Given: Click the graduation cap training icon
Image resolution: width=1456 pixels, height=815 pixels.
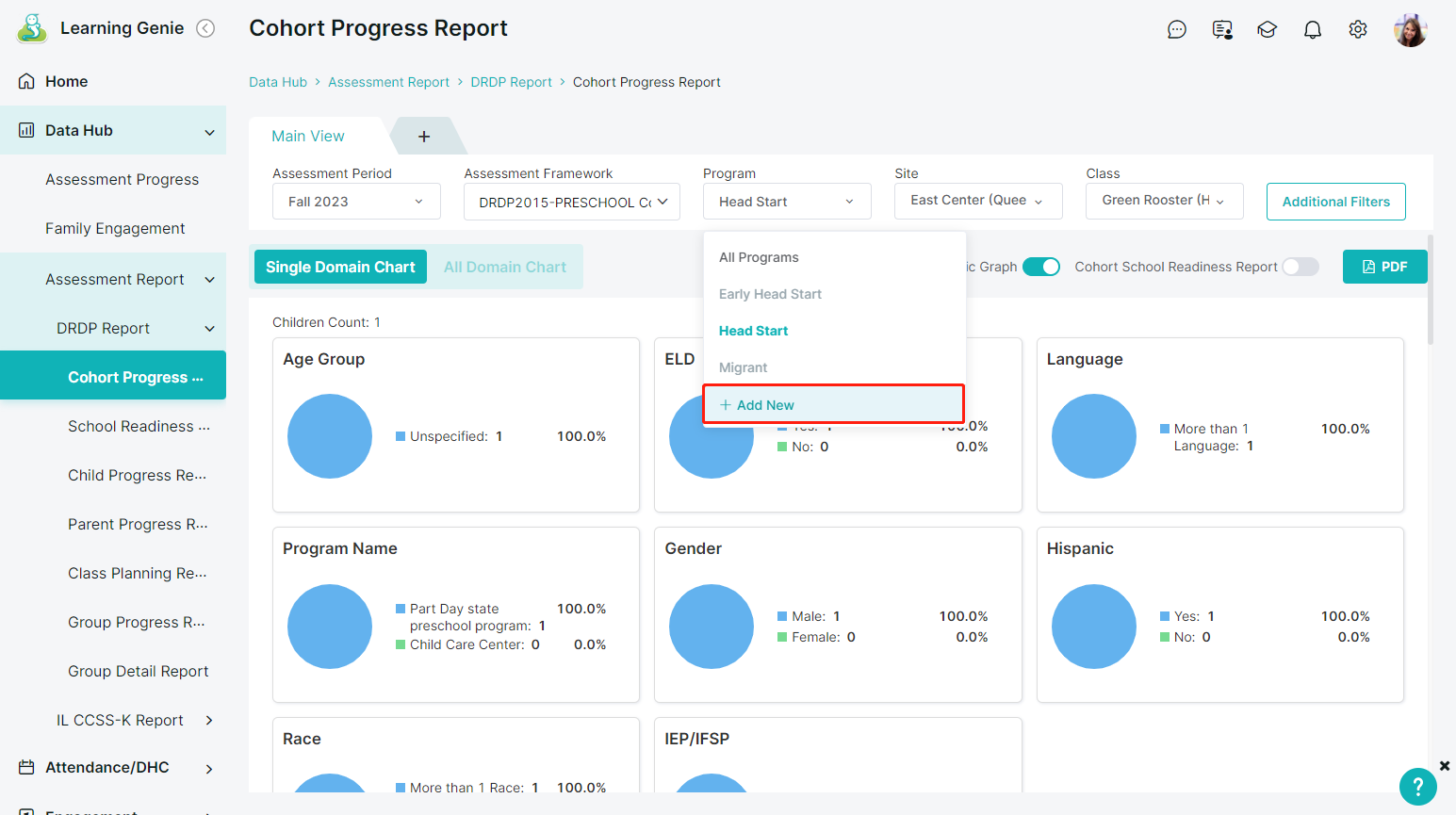Looking at the screenshot, I should tap(1267, 30).
